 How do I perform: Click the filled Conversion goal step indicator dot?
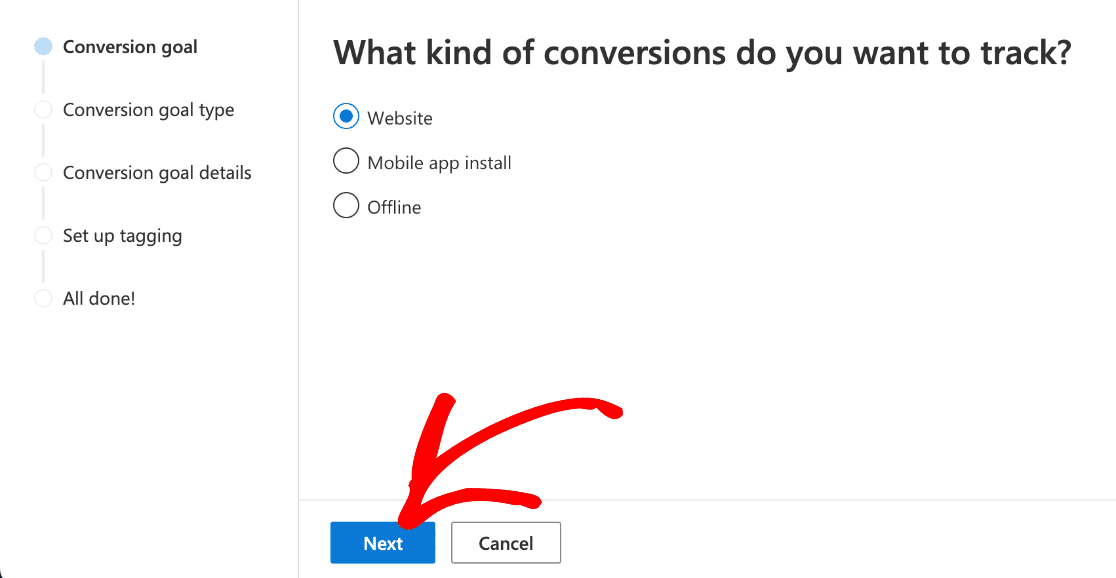[x=43, y=46]
